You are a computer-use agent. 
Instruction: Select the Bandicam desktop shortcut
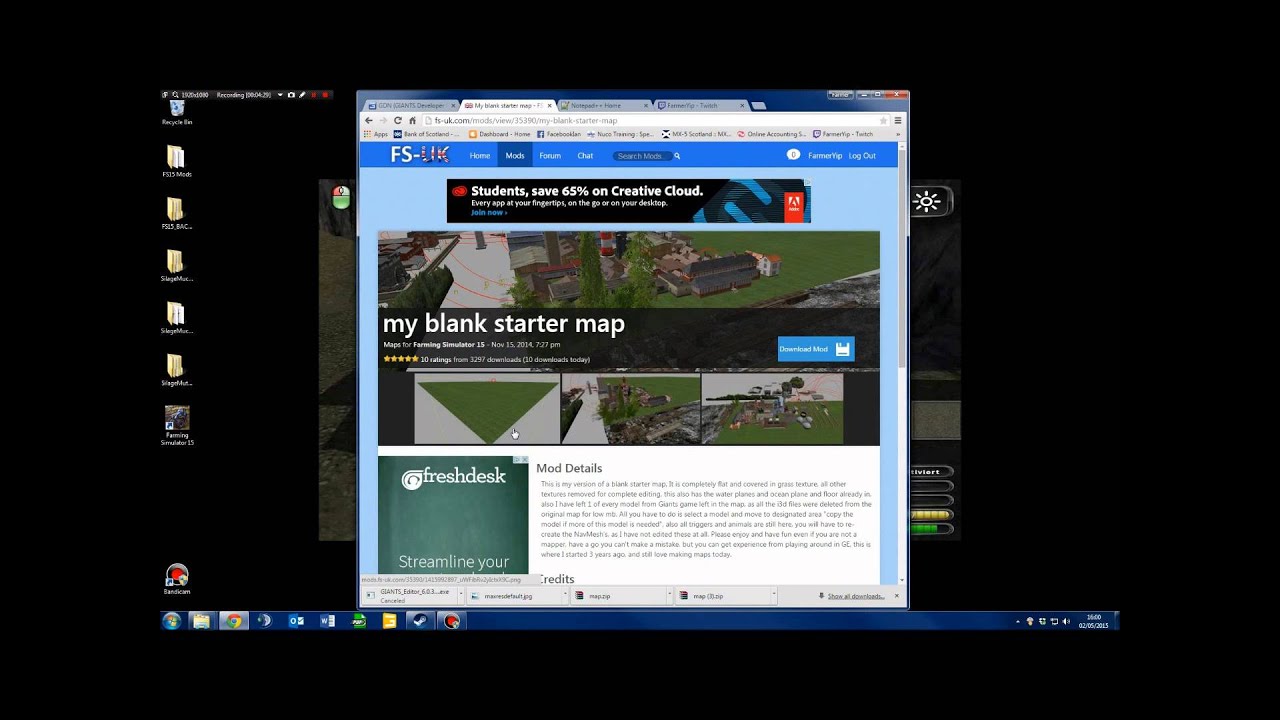(x=177, y=579)
